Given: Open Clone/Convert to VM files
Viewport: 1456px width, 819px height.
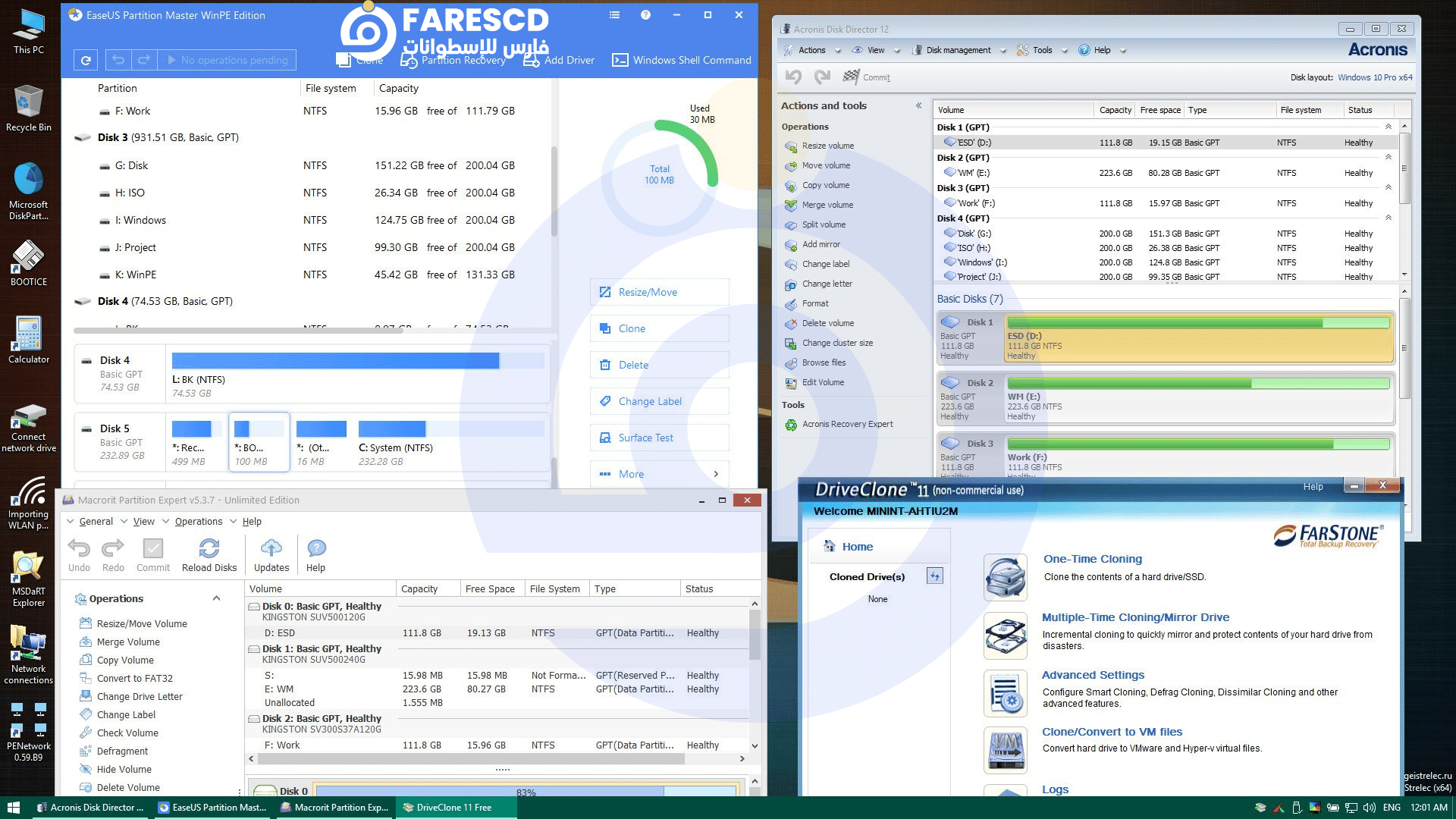Looking at the screenshot, I should (x=1112, y=732).
